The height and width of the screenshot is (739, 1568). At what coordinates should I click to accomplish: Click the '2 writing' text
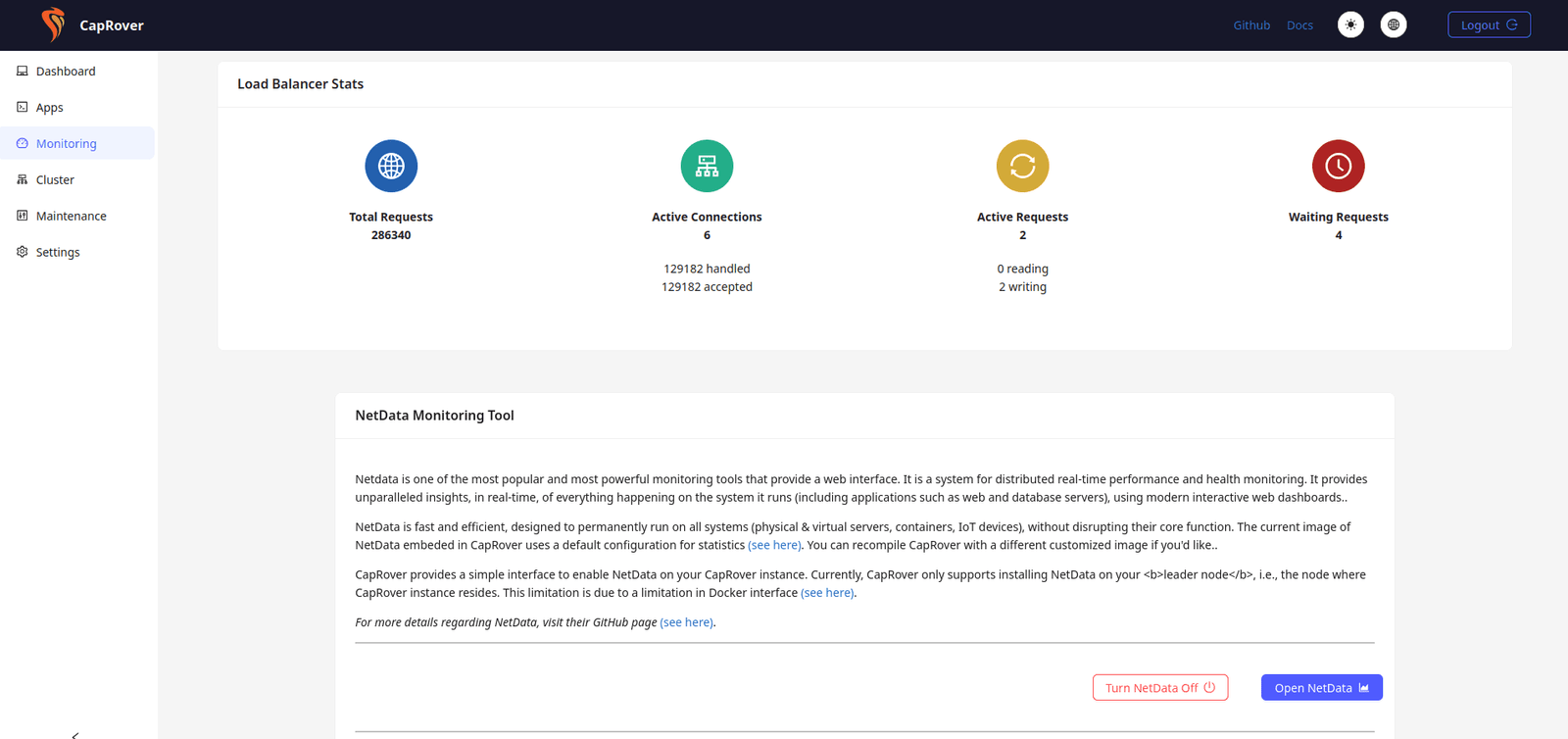(1022, 287)
